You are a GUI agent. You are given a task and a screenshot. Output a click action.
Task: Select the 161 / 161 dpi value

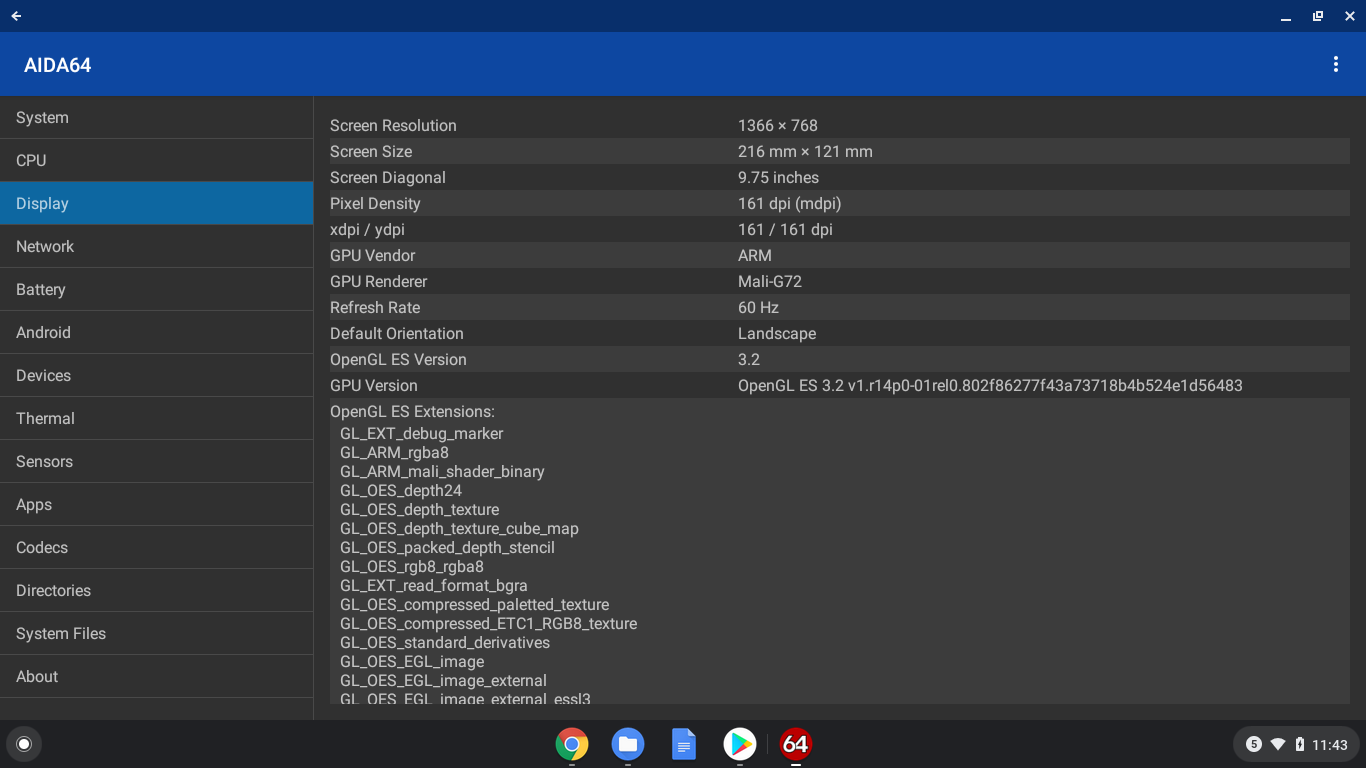[785, 229]
